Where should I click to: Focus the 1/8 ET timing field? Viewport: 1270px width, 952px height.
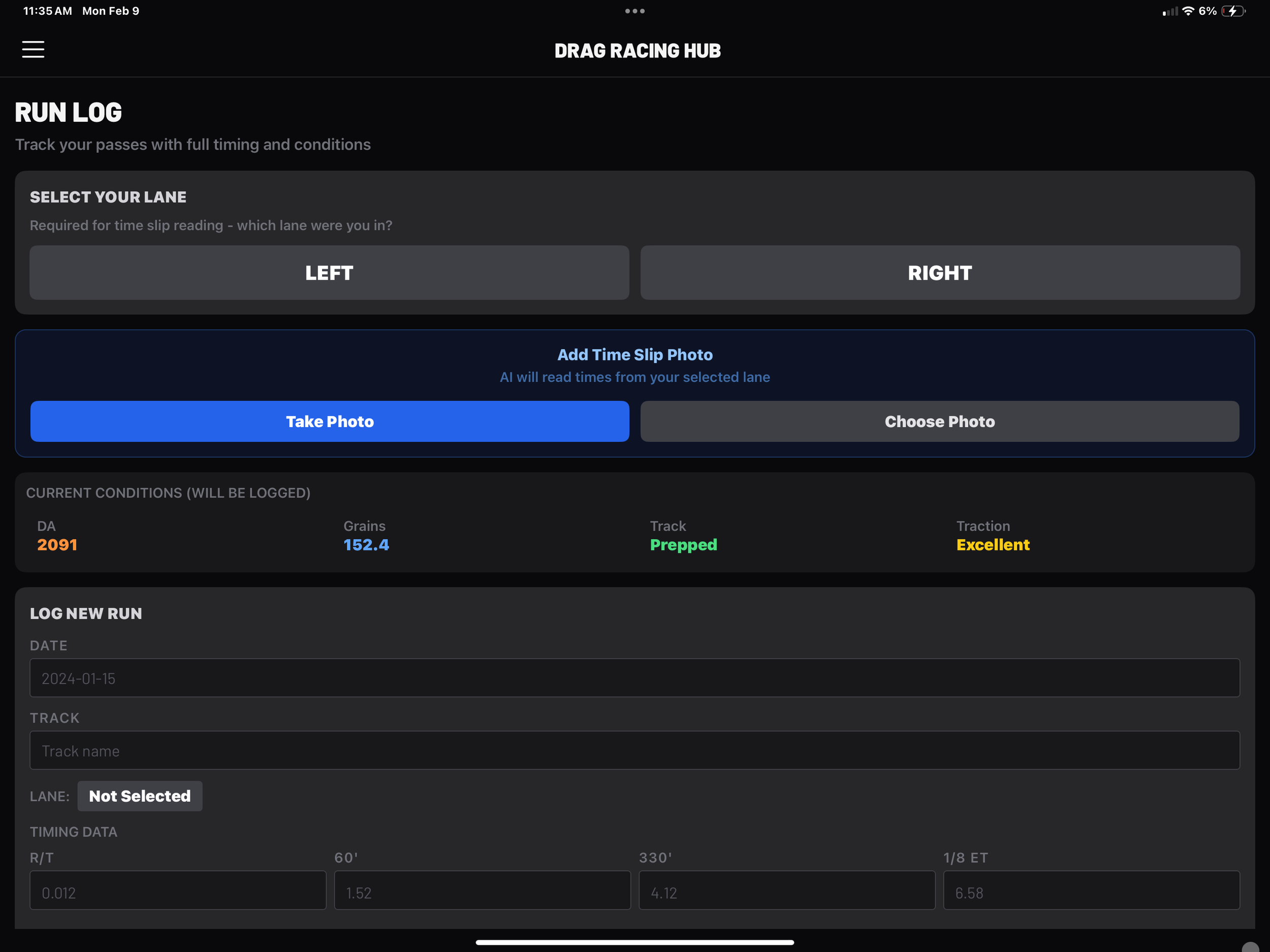[1091, 891]
